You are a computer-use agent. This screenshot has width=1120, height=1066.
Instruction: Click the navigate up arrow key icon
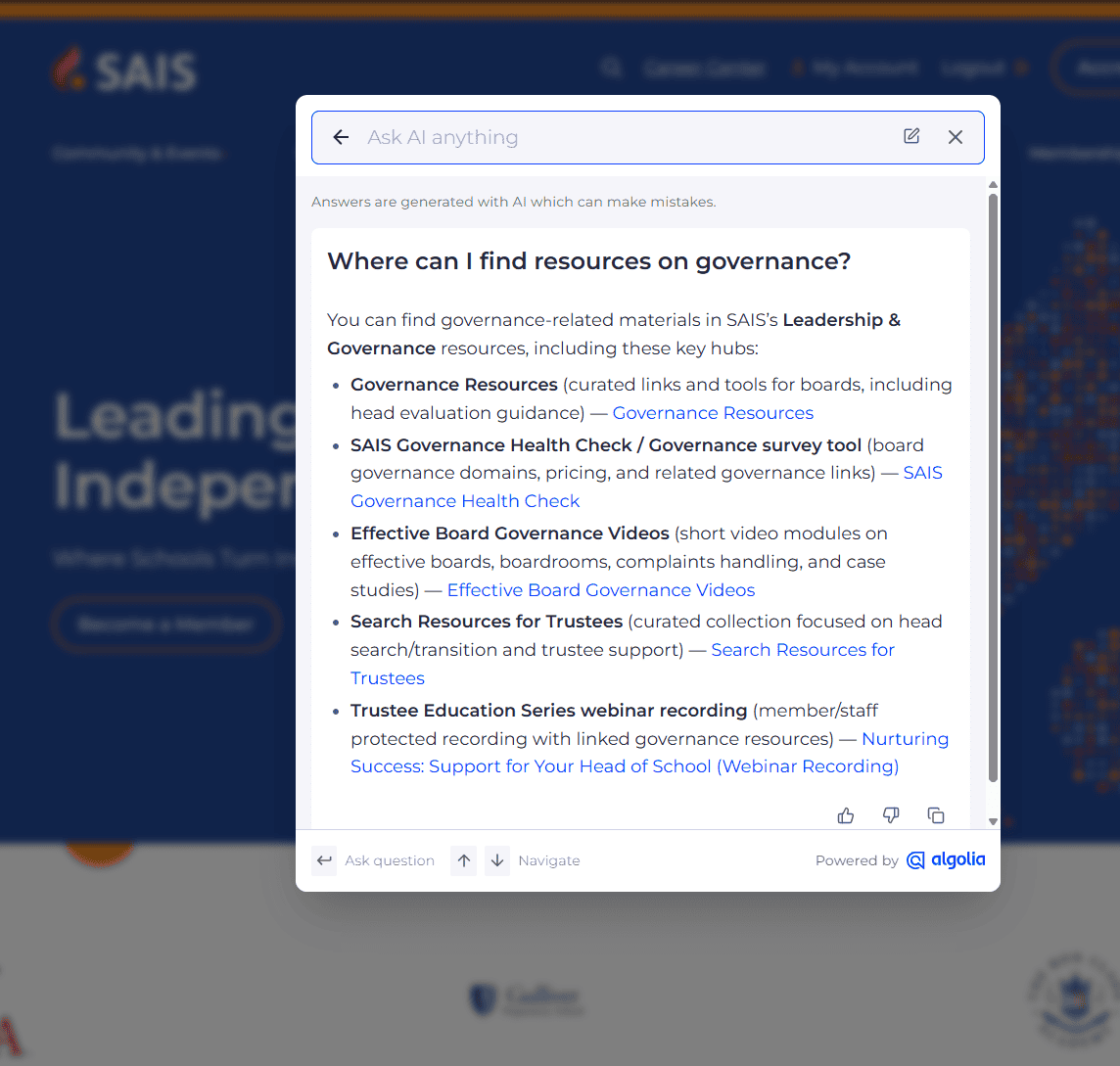[x=464, y=860]
